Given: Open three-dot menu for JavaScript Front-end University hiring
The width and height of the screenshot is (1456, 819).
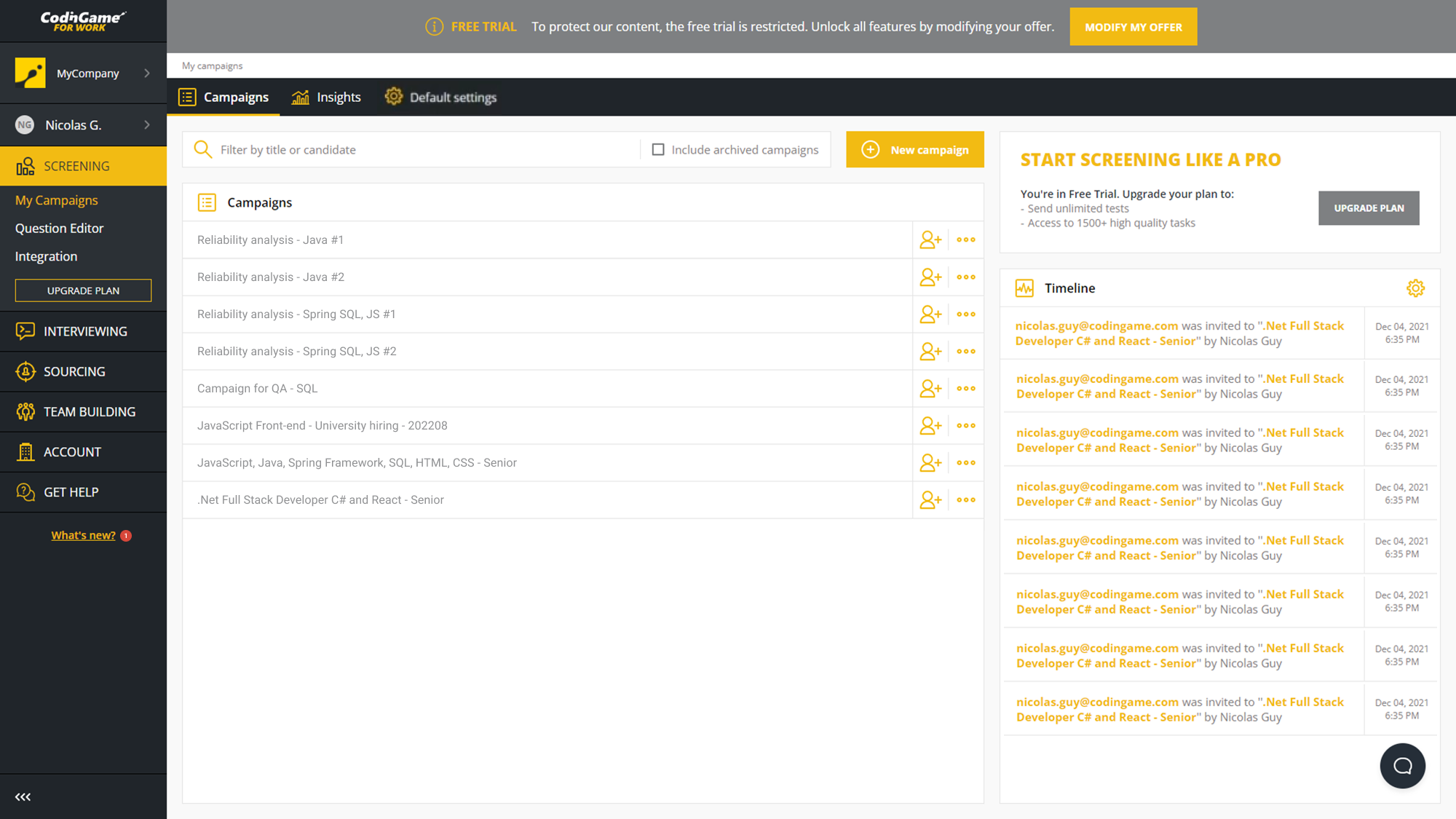Looking at the screenshot, I should coord(966,425).
